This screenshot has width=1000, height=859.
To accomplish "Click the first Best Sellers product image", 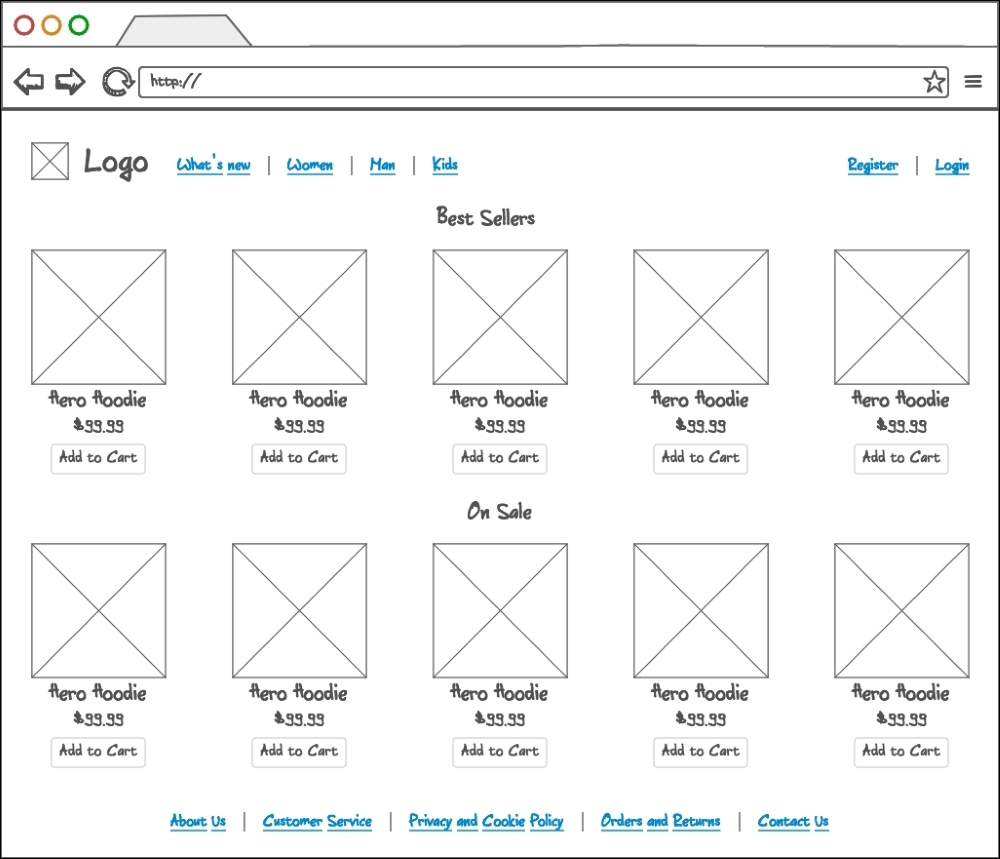I will [97, 317].
